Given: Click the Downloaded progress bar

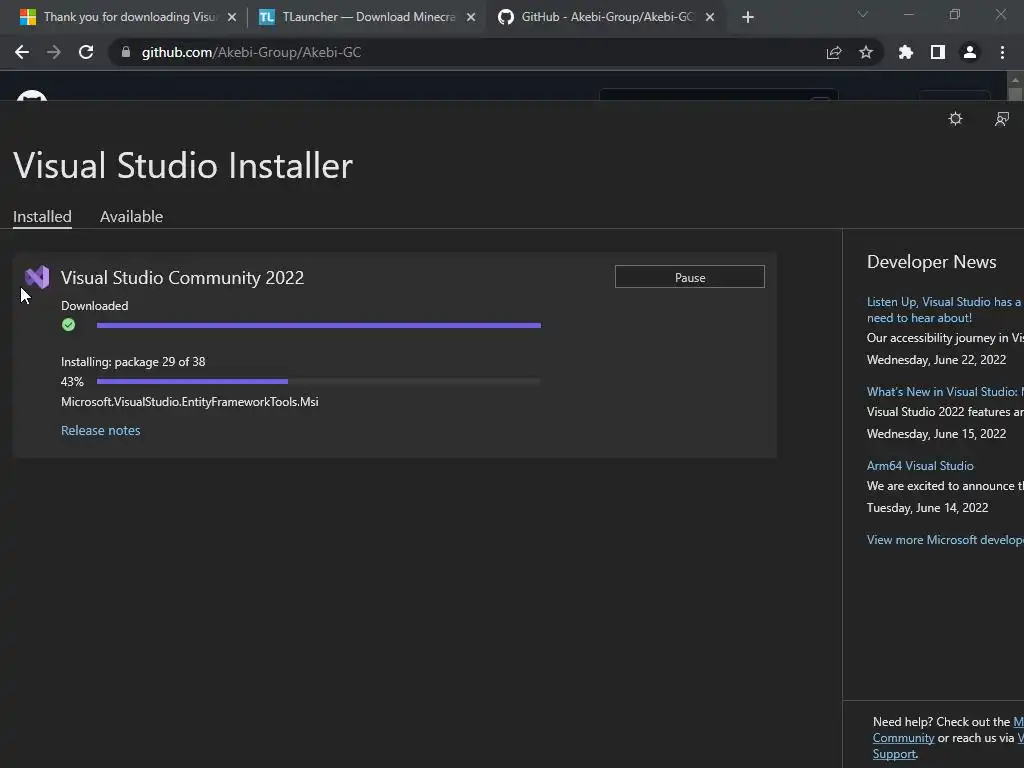Looking at the screenshot, I should [319, 325].
